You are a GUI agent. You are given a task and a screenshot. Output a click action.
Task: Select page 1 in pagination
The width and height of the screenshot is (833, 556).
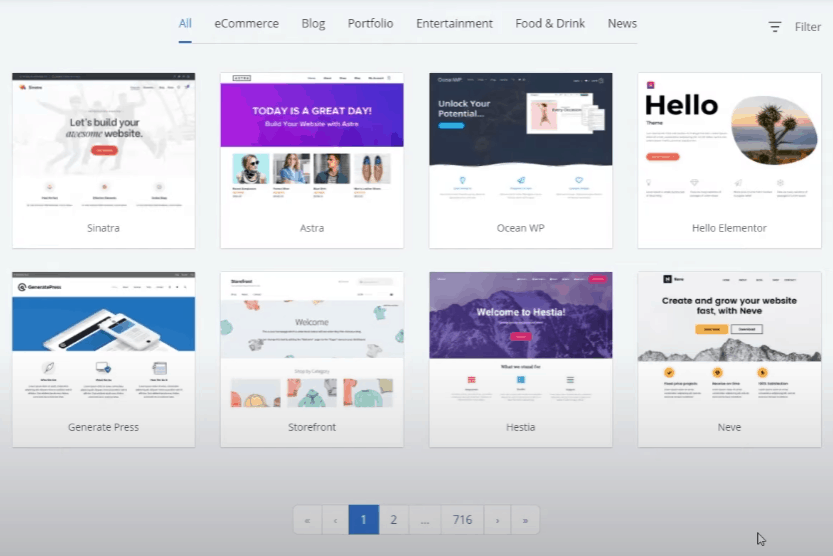tap(363, 520)
